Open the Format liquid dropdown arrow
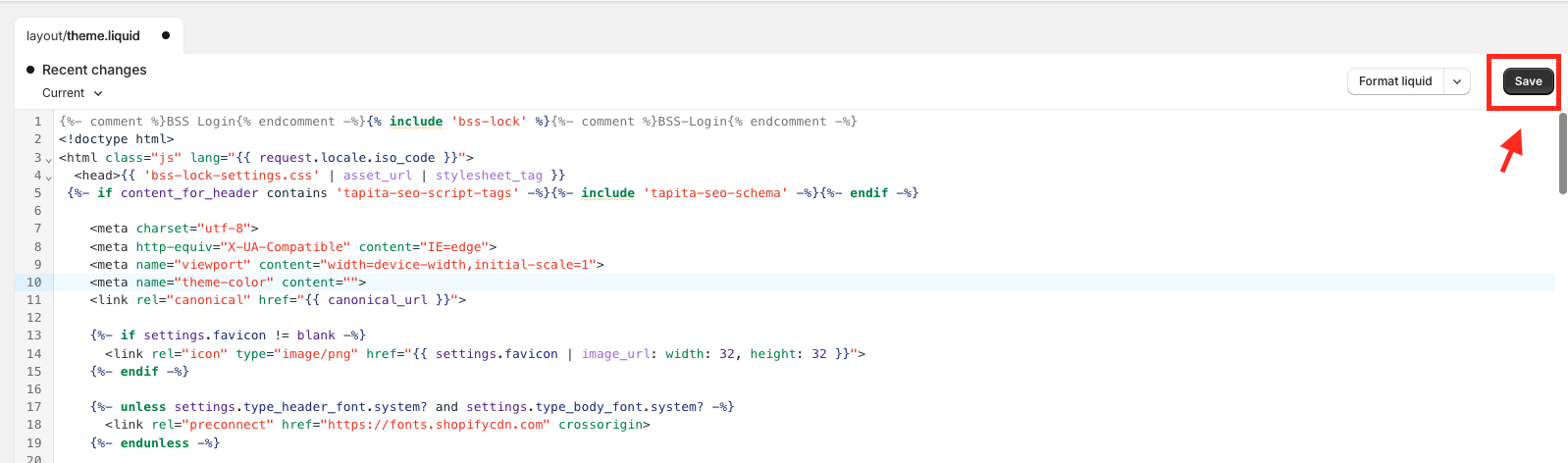 pyautogui.click(x=1457, y=81)
